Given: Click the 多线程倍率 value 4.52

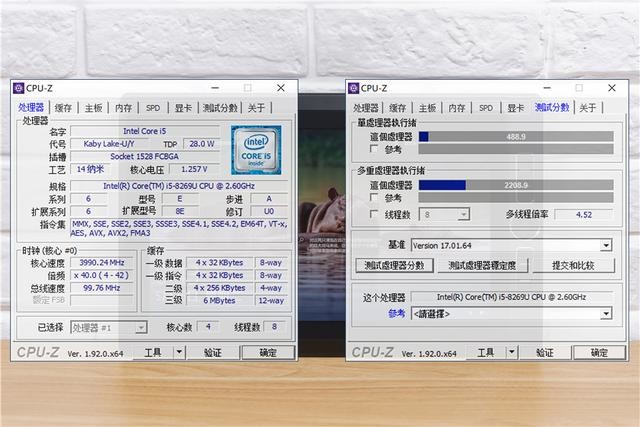Looking at the screenshot, I should tap(584, 214).
